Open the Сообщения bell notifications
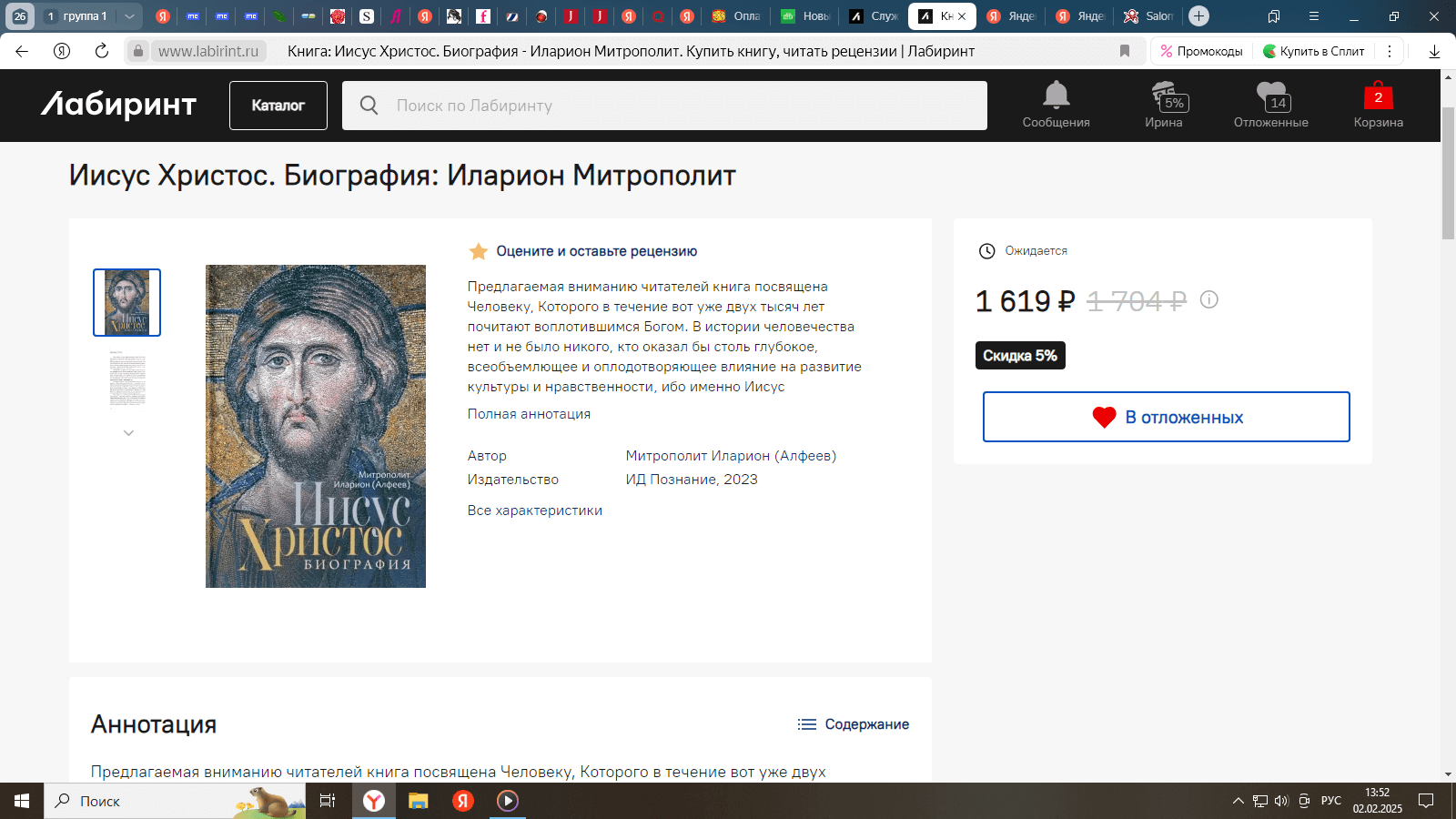The height and width of the screenshot is (819, 1456). point(1056,105)
